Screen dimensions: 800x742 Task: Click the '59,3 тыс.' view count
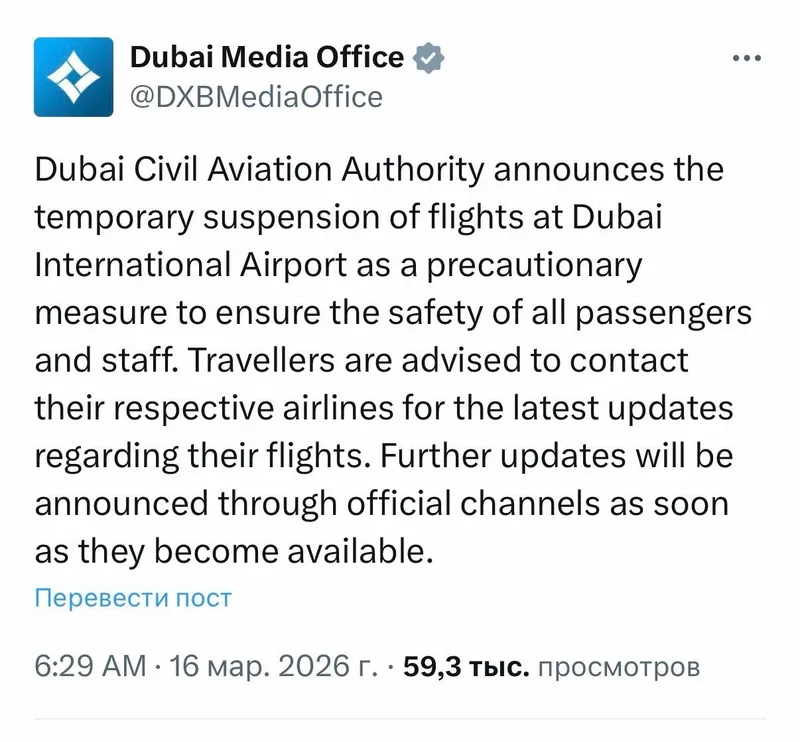(465, 666)
